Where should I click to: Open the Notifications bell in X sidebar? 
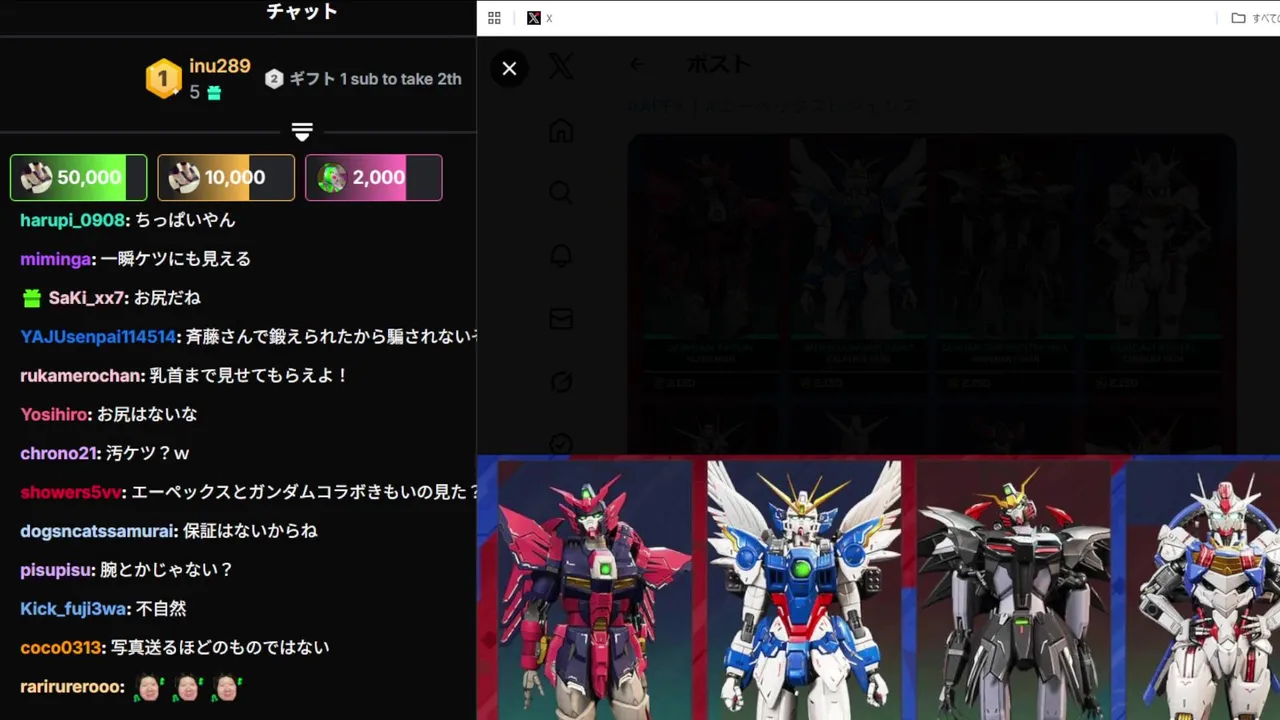(x=561, y=256)
